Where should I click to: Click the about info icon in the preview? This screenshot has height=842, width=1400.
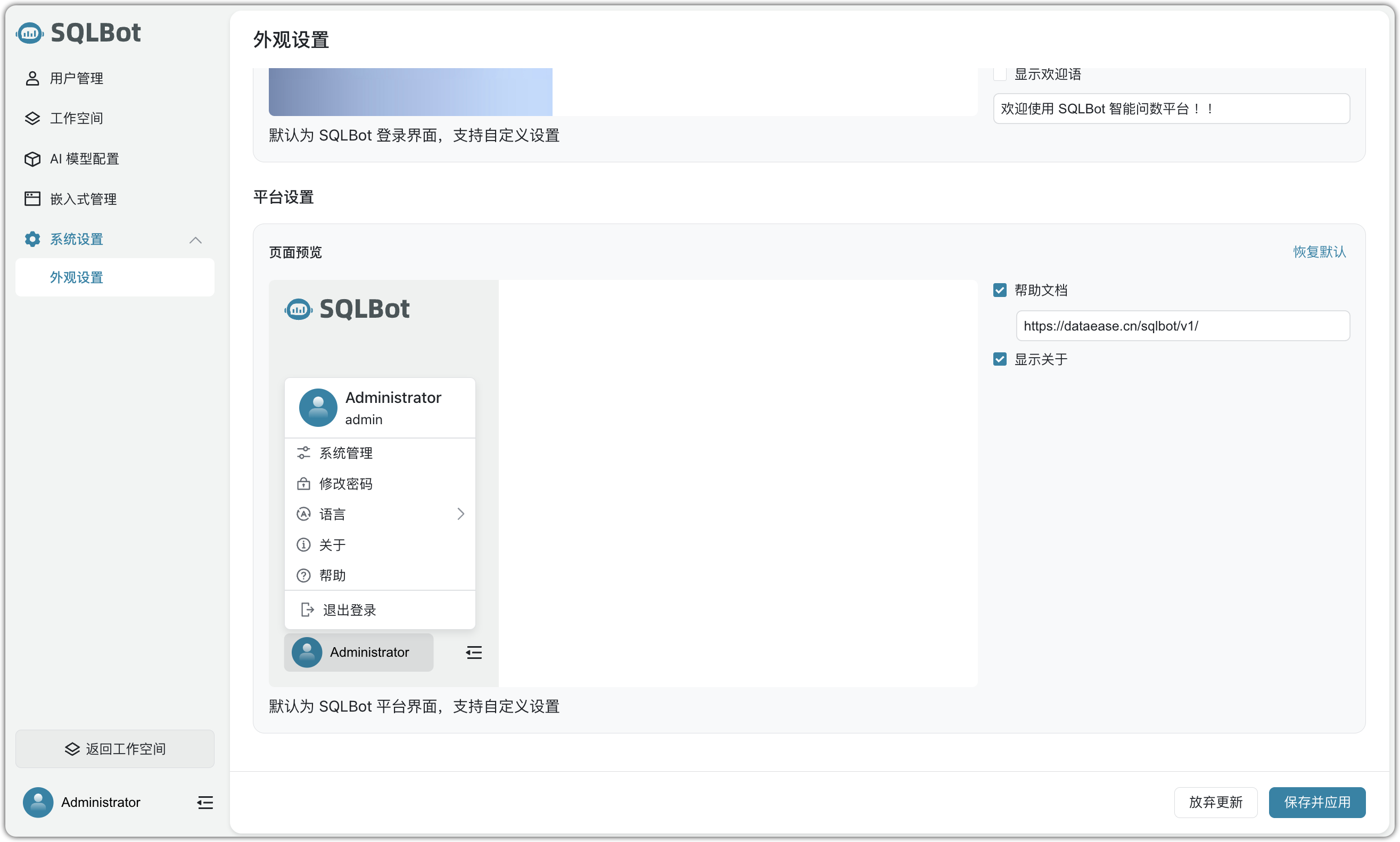303,544
